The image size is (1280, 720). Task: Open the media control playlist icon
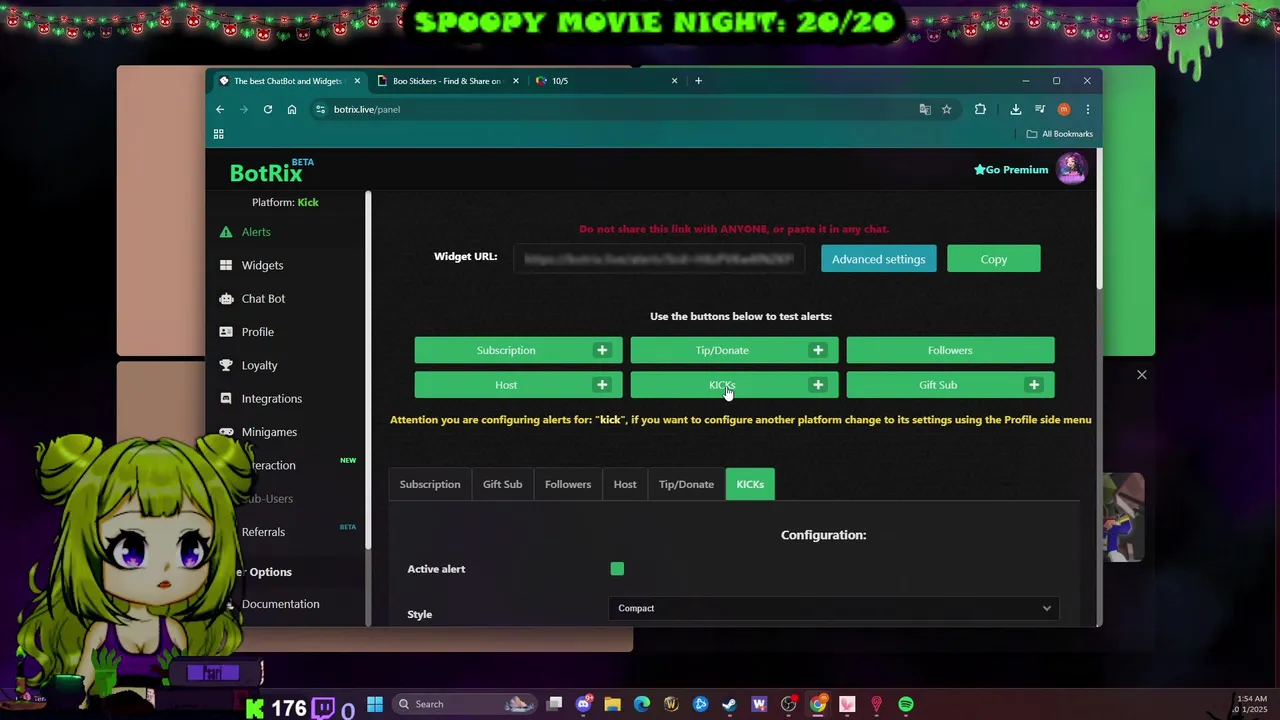tap(1040, 109)
